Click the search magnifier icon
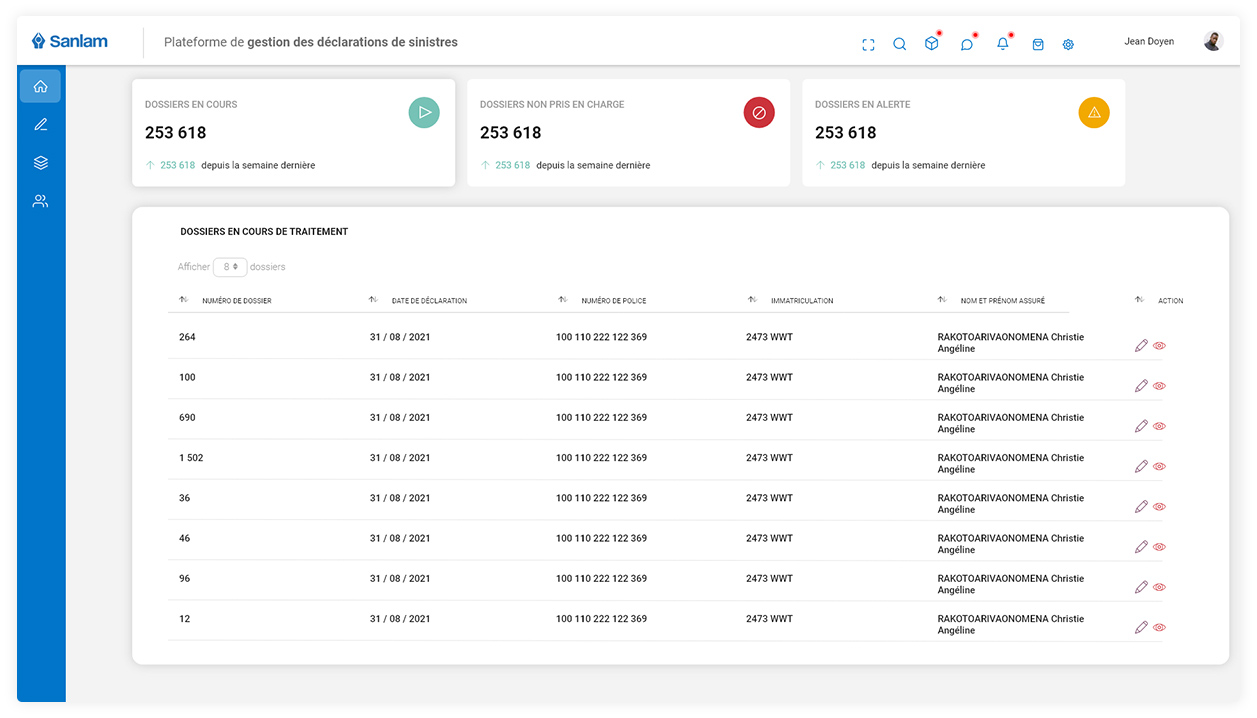Viewport: 1257px width, 718px height. (899, 44)
